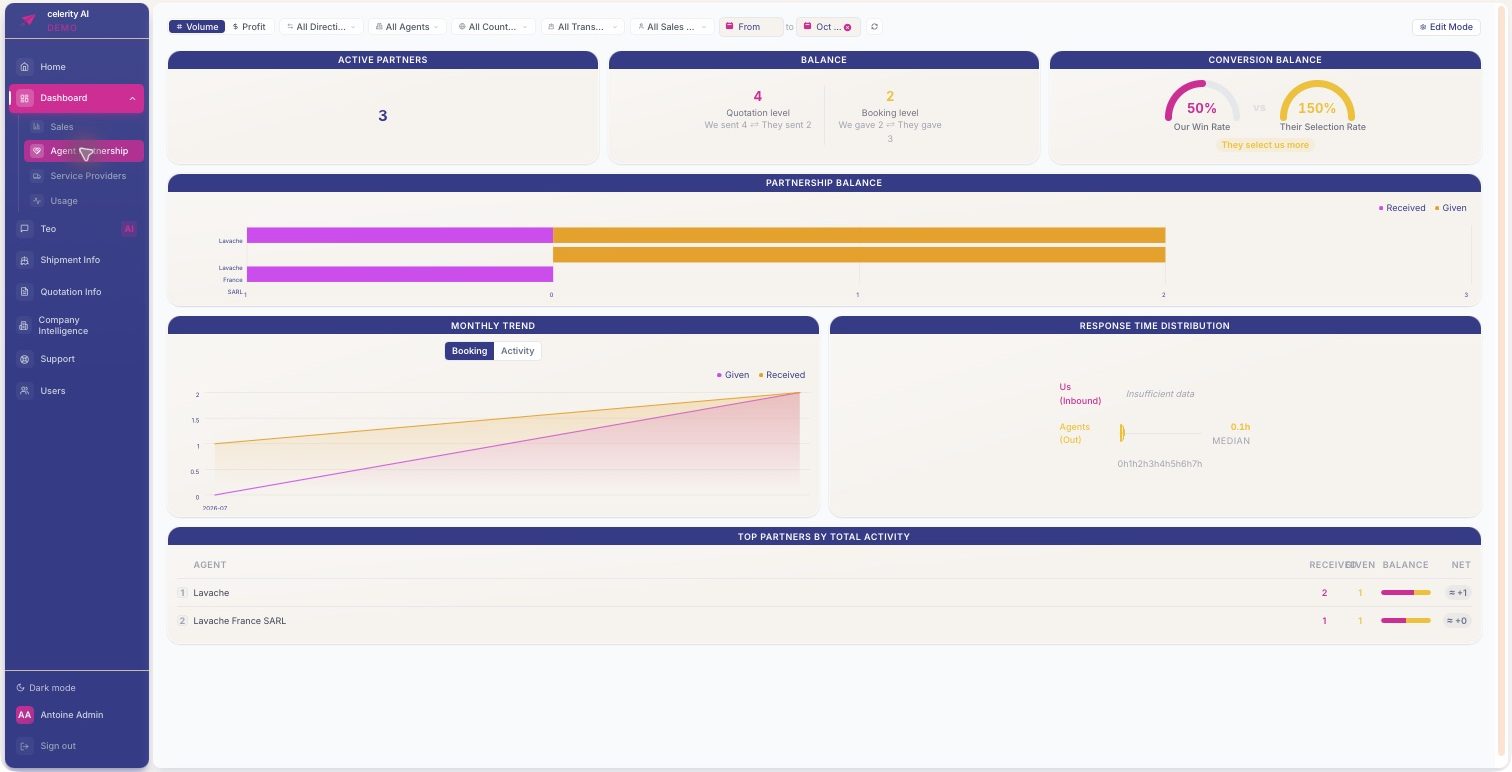The width and height of the screenshot is (1512, 772).
Task: Click Lavache France SARL's balance bar
Action: click(1405, 621)
